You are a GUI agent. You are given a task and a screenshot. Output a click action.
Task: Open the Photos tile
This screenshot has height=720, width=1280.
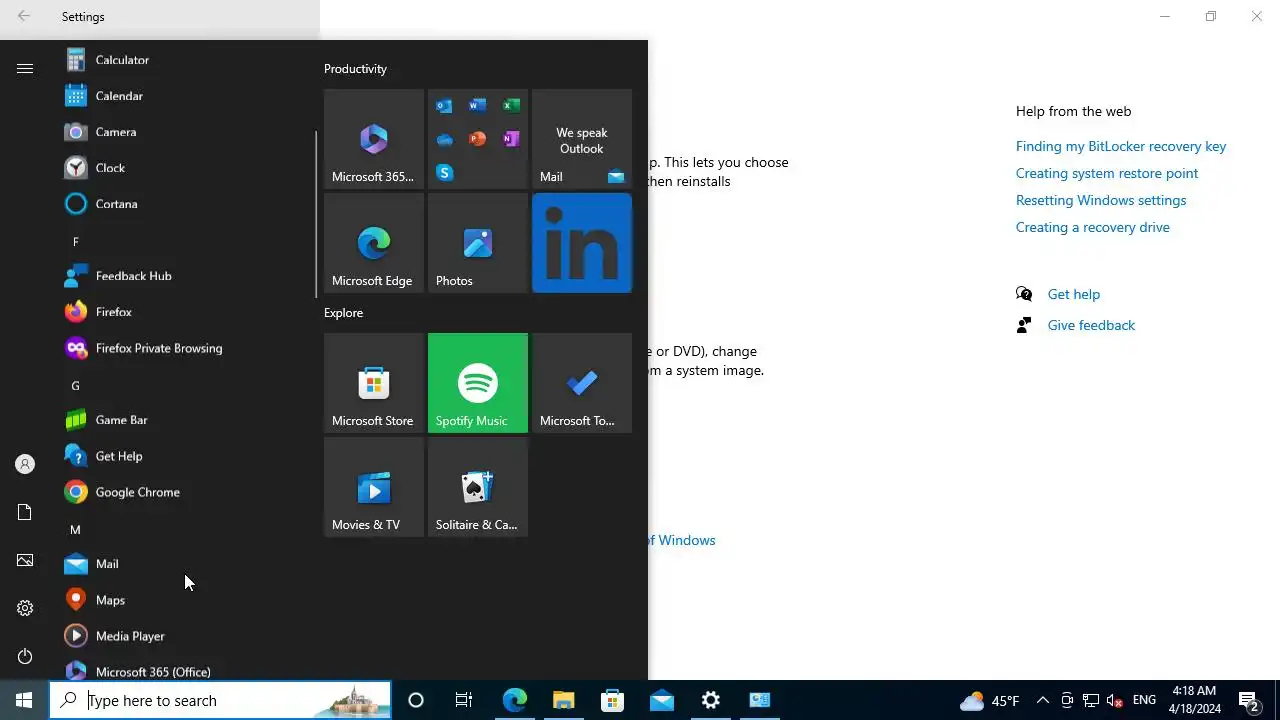click(x=478, y=243)
